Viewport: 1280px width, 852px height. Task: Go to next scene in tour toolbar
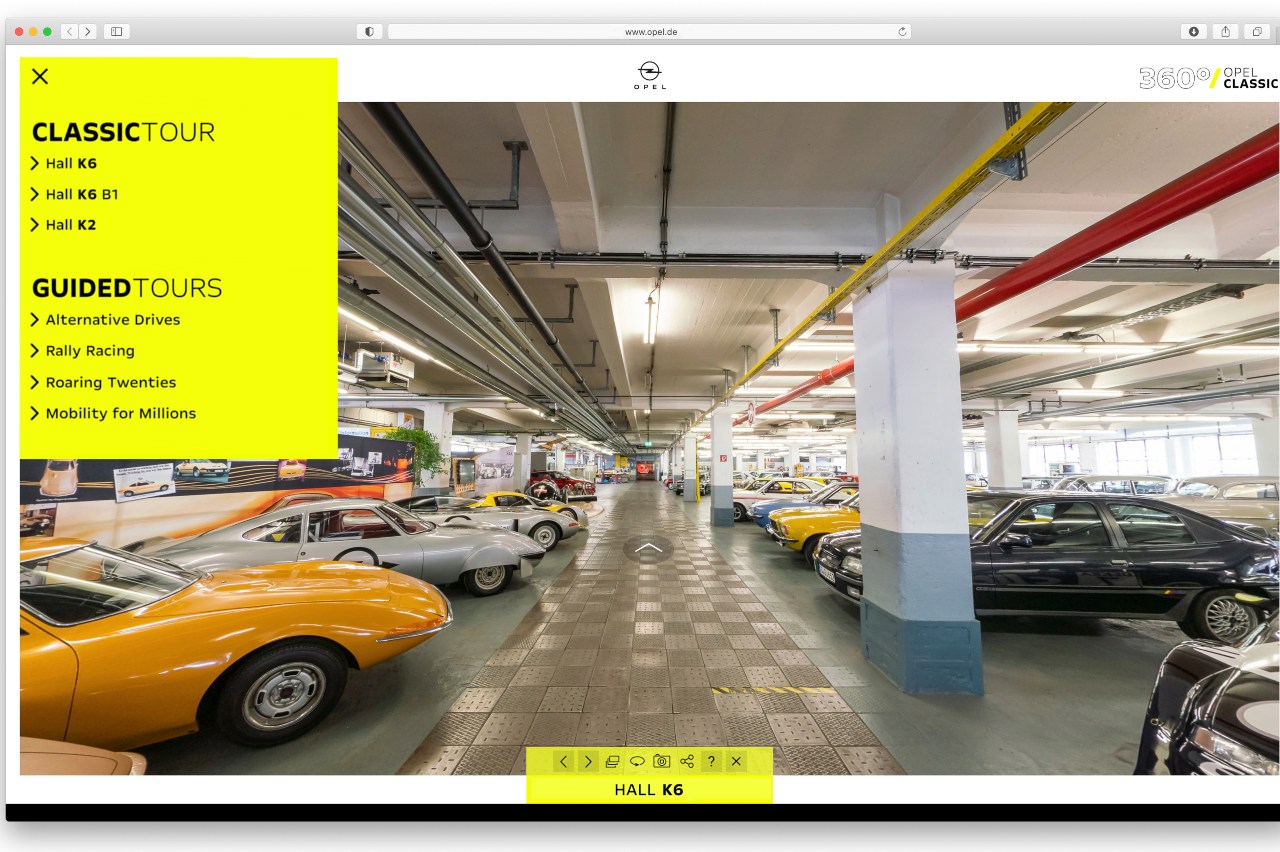coord(588,762)
